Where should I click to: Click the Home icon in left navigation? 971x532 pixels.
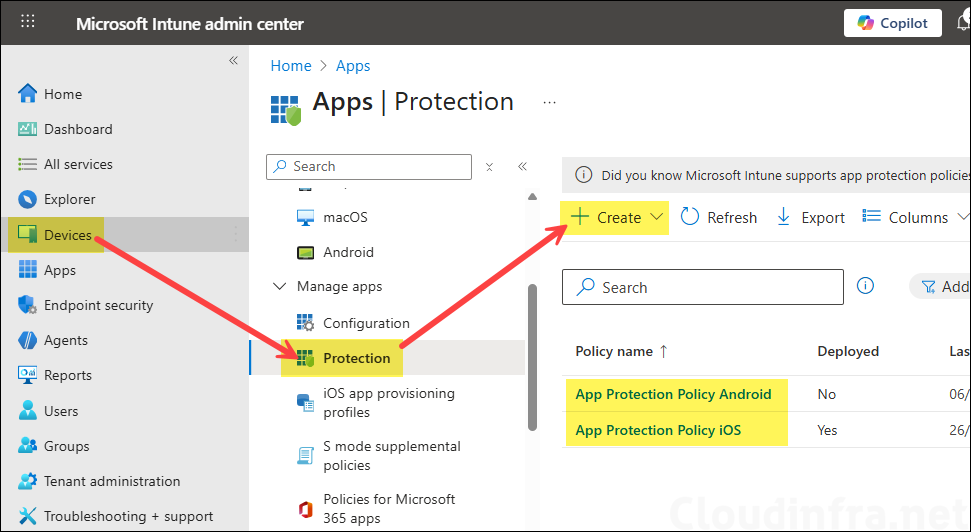pyautogui.click(x=27, y=94)
